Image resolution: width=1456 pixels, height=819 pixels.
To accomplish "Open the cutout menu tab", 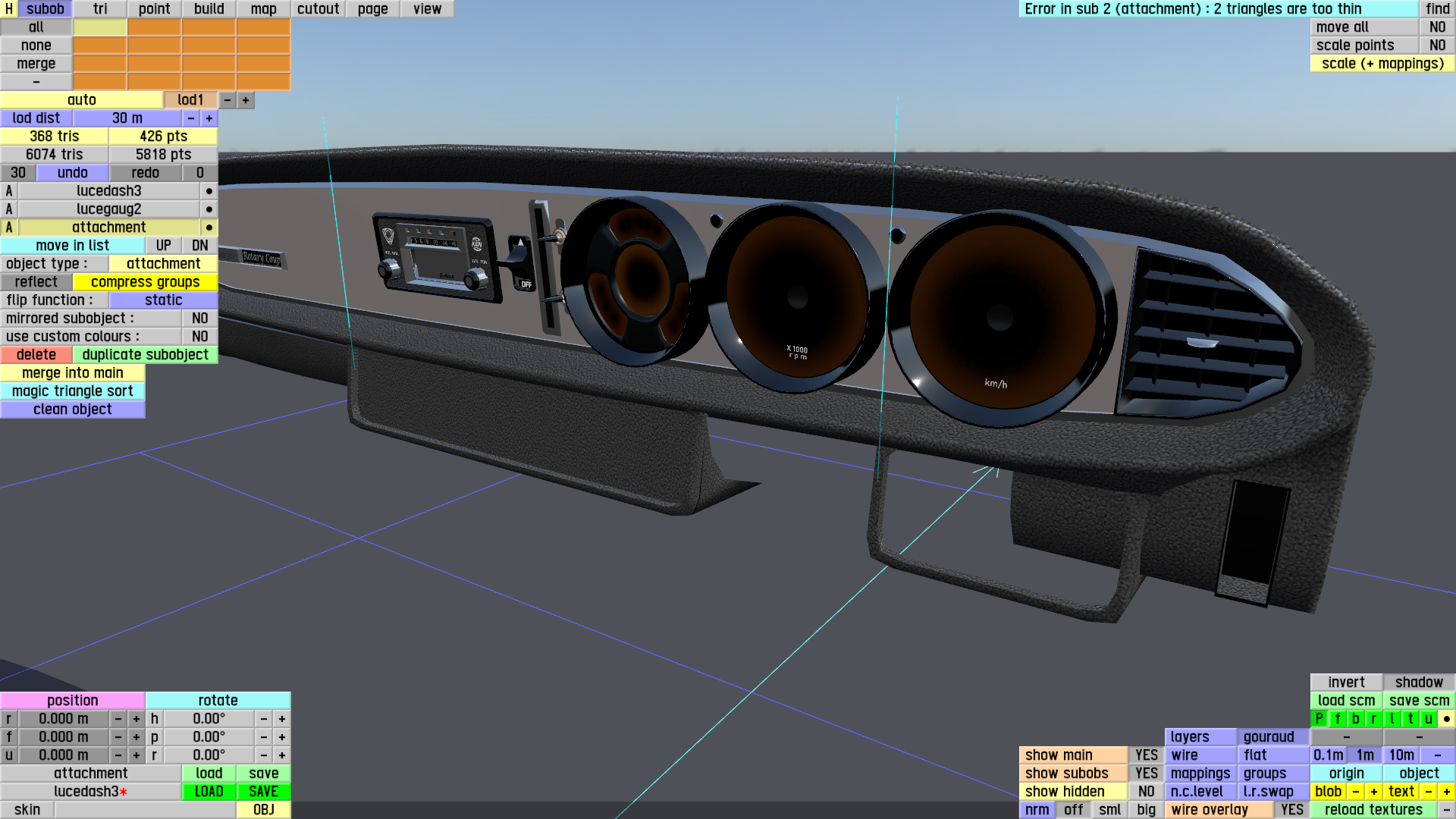I will 318,9.
